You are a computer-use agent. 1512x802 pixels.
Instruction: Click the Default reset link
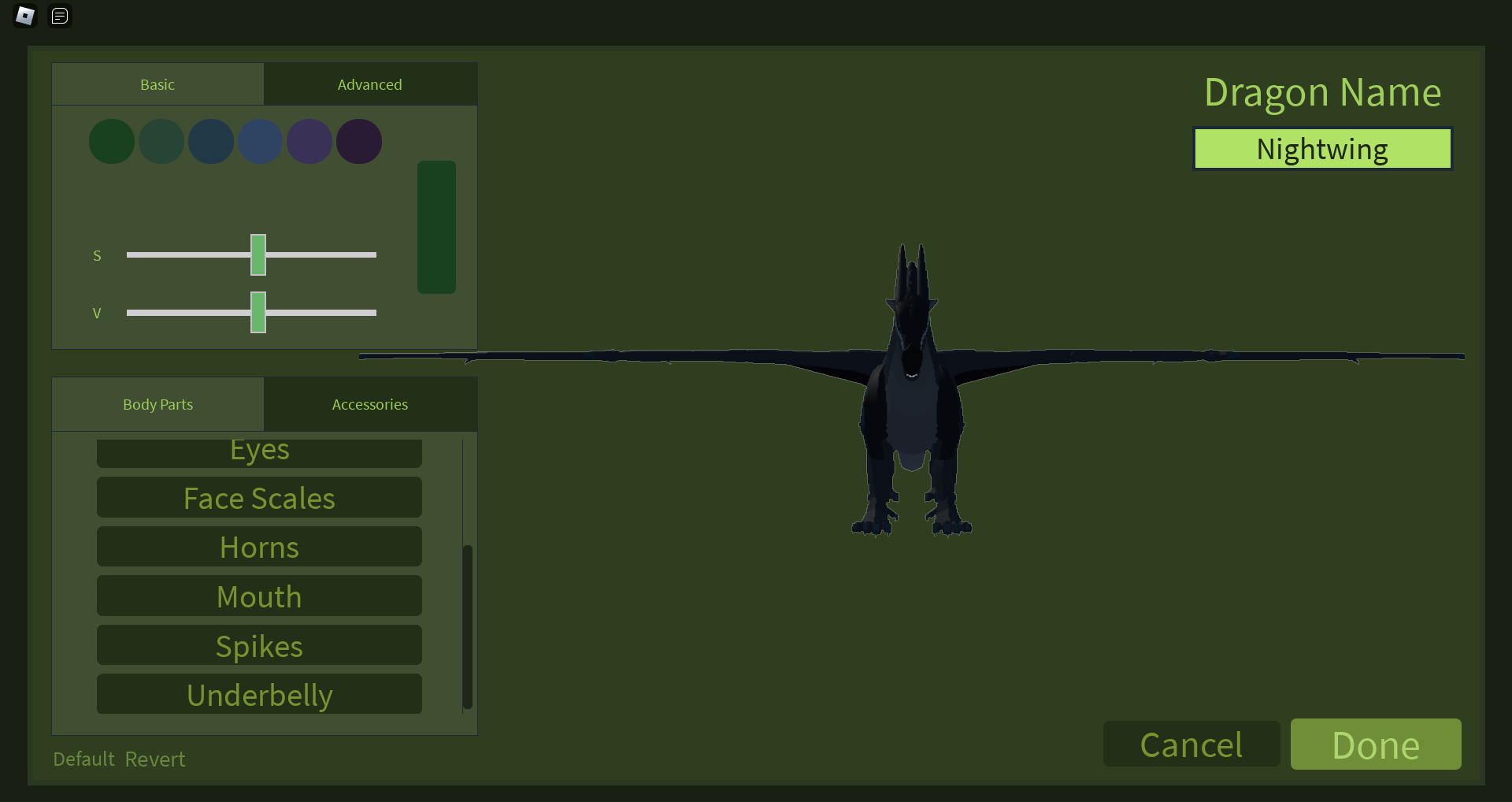click(83, 759)
